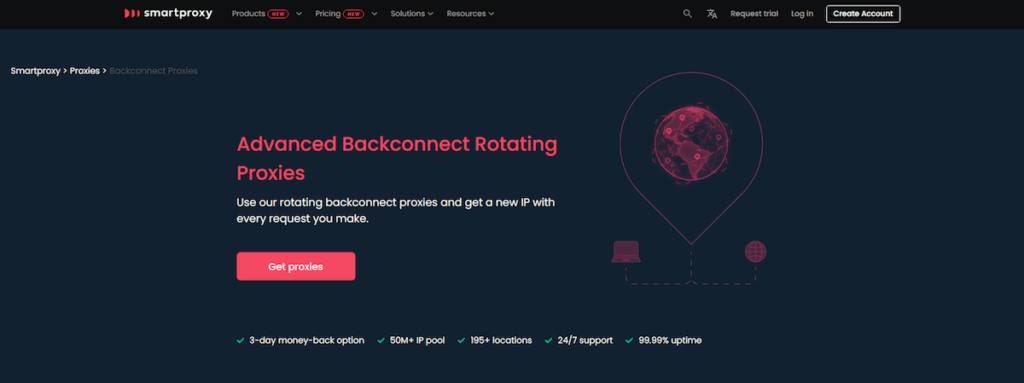Click the 'Use our rotating backconnect proxies' text
The image size is (1024, 383).
pyautogui.click(x=396, y=210)
